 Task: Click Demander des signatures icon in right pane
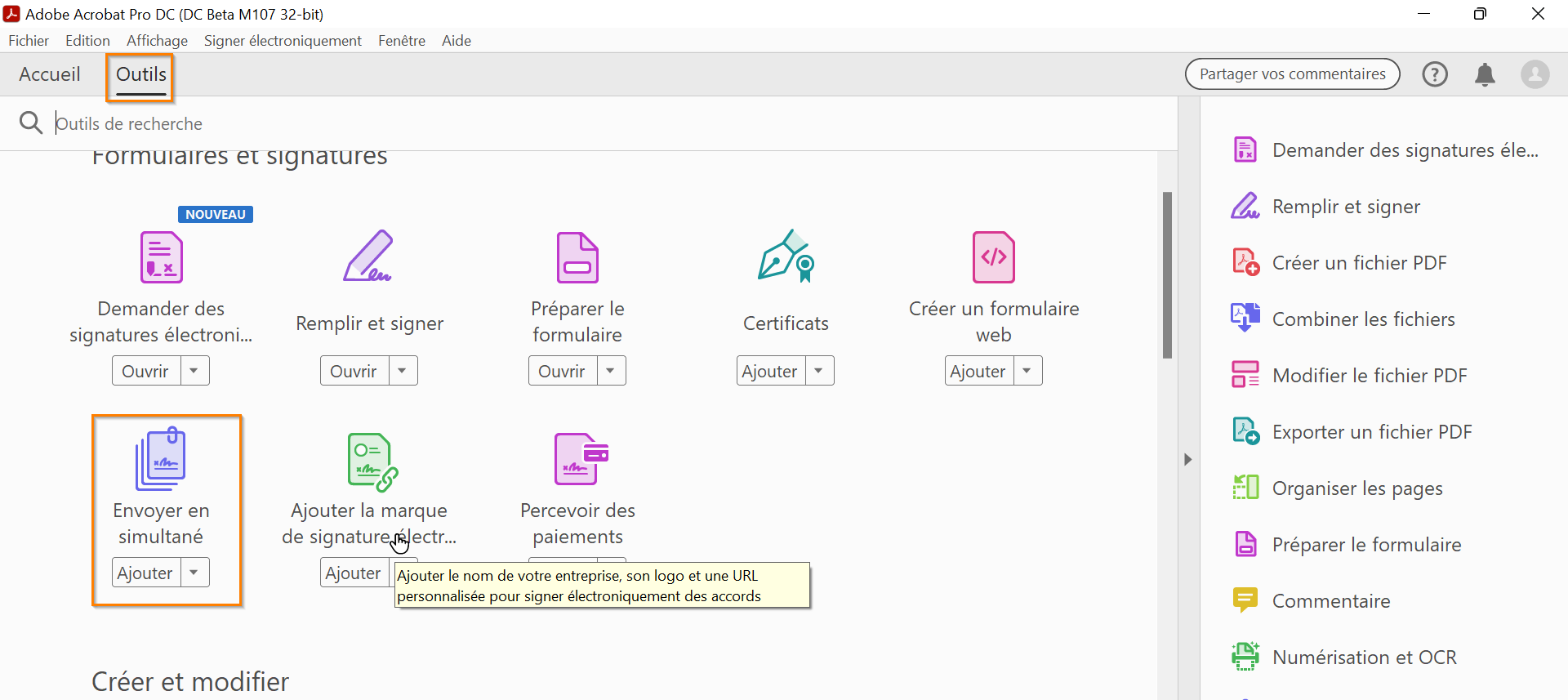(1245, 150)
